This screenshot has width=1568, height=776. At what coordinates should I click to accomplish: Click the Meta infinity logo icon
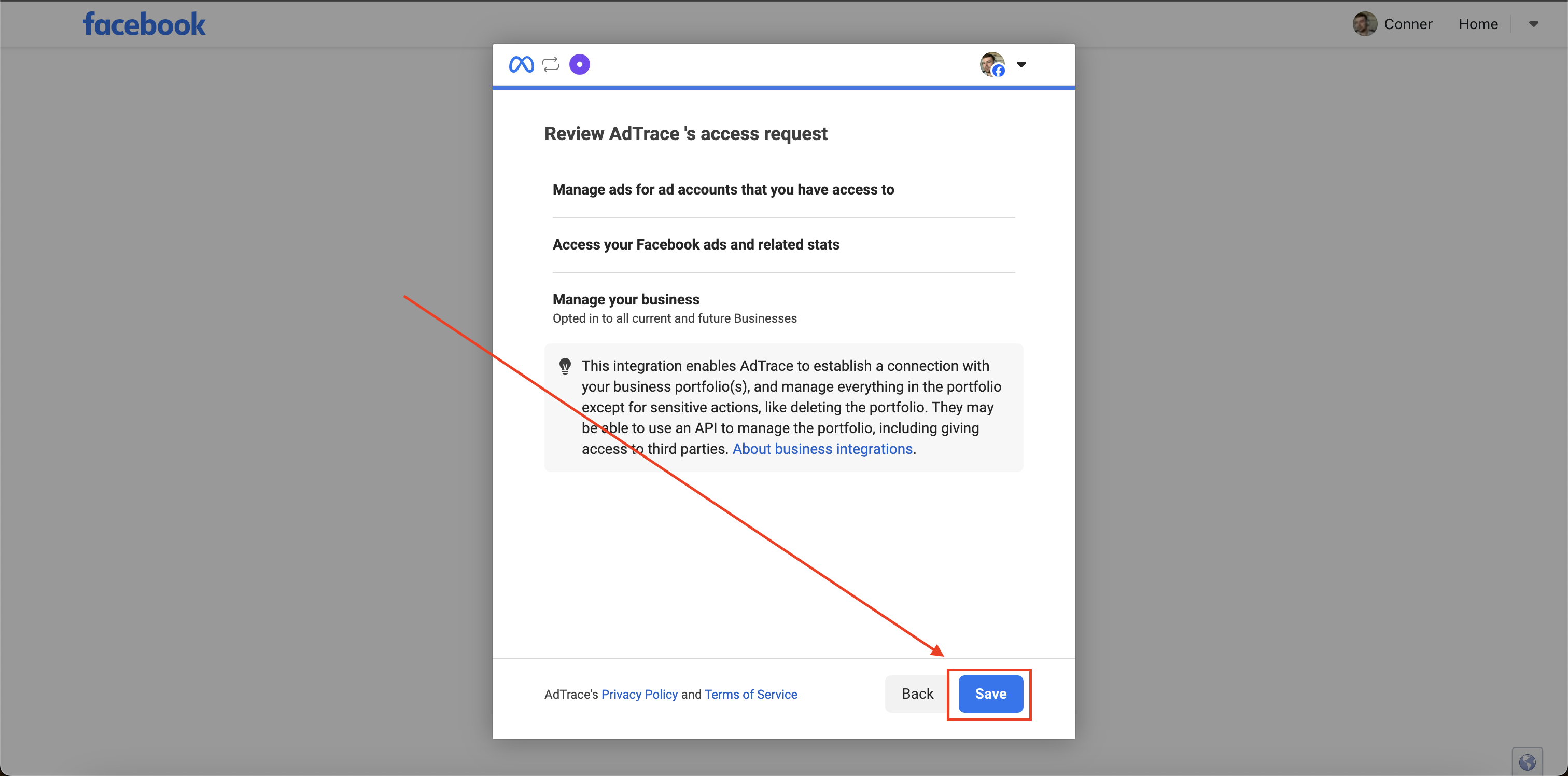pyautogui.click(x=521, y=64)
